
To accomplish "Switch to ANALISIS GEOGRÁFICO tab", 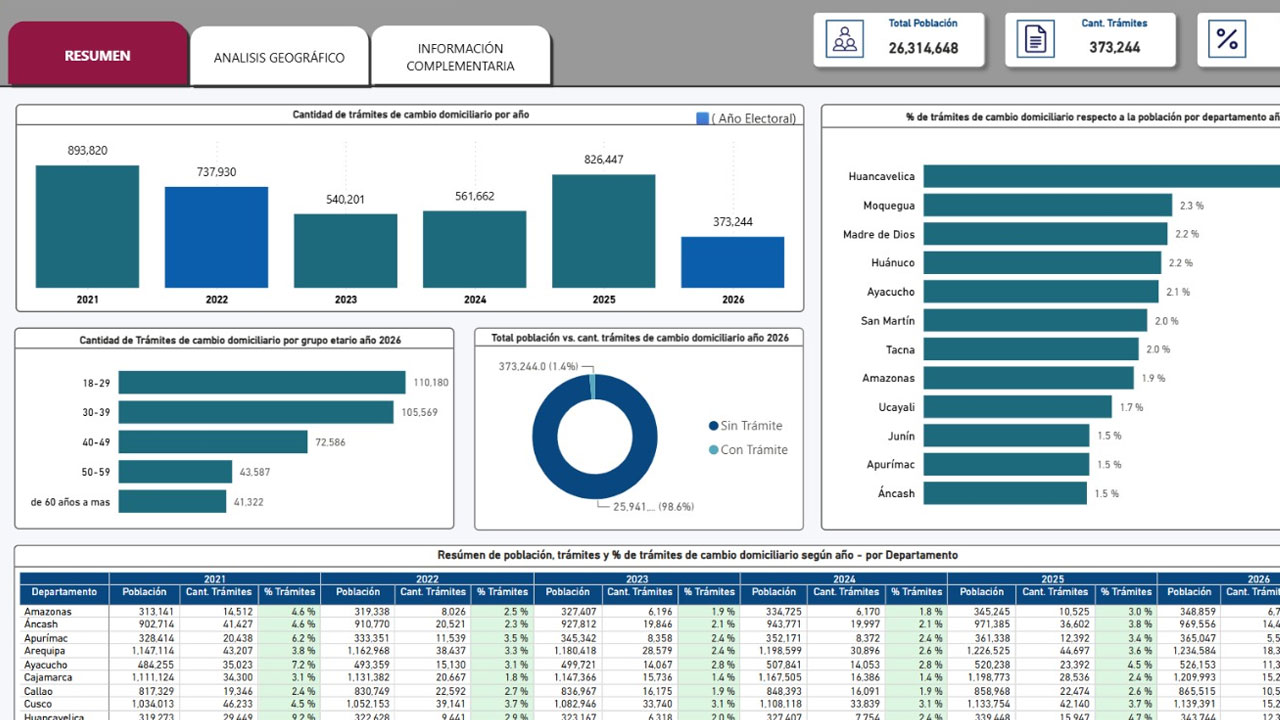I will click(279, 57).
